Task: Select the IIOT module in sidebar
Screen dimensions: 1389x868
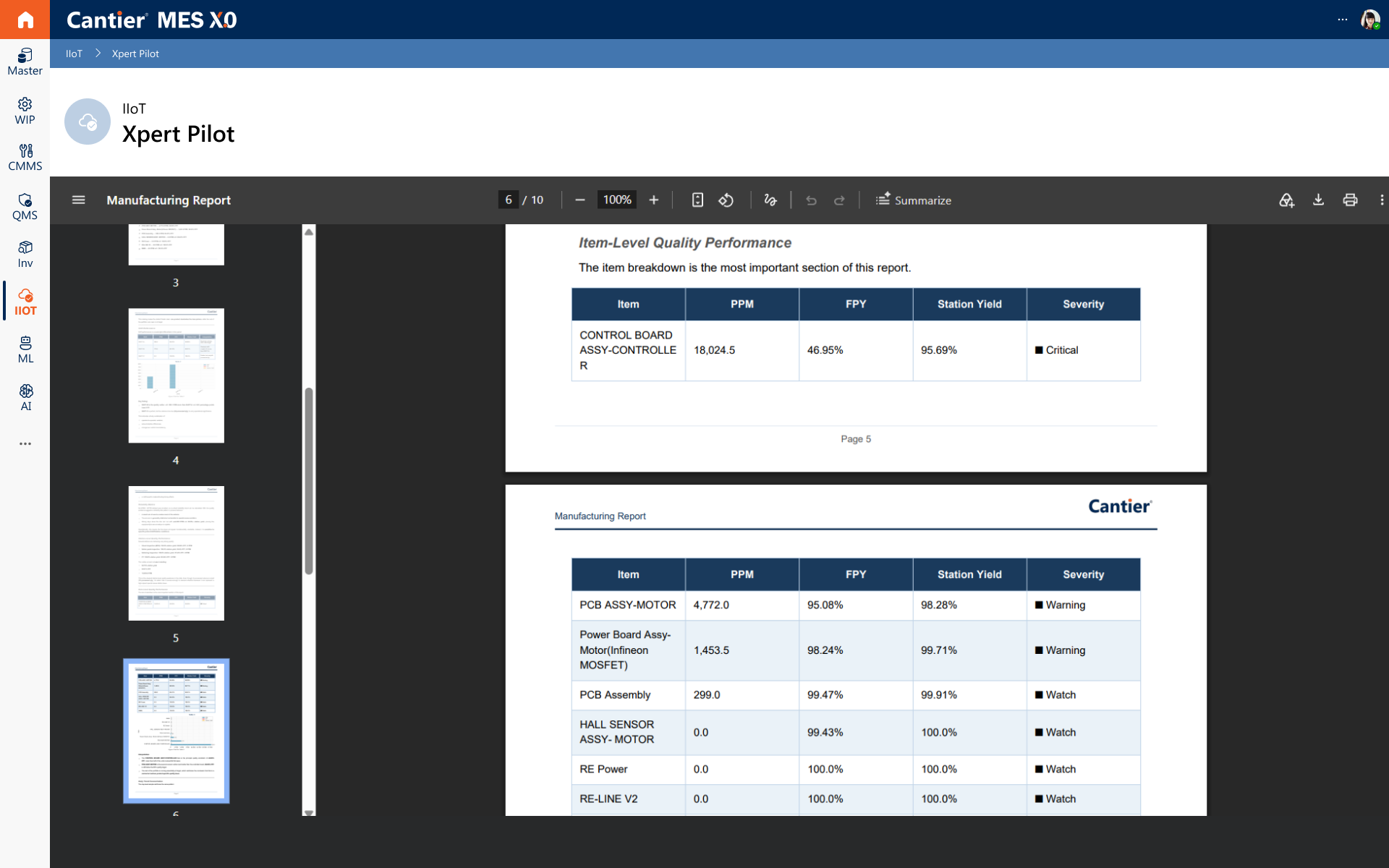Action: coord(25,302)
